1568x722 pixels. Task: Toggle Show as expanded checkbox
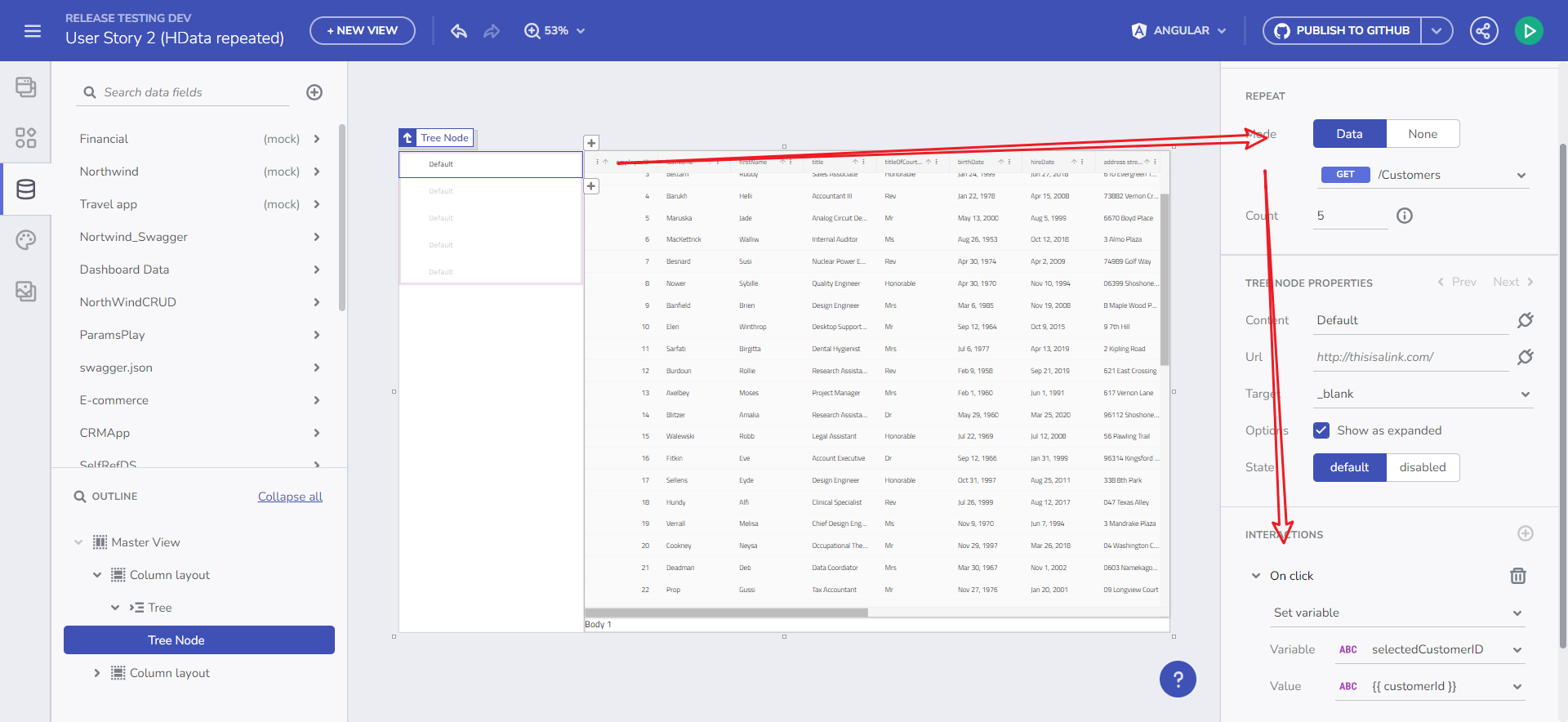pos(1321,430)
